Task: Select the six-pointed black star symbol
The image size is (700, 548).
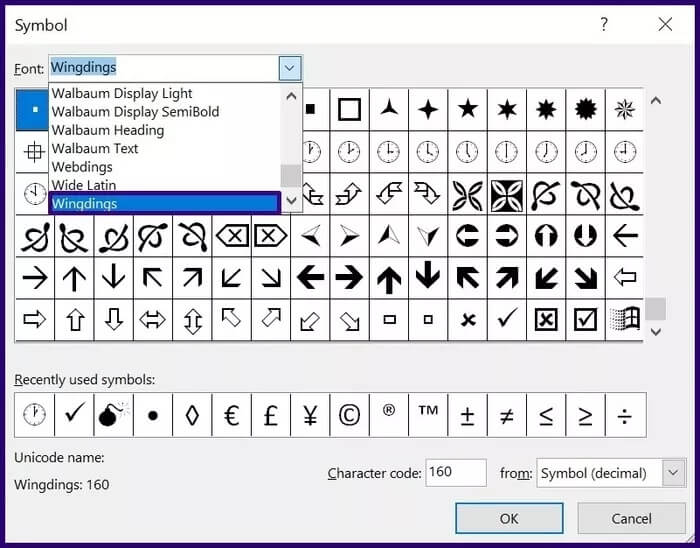Action: (x=507, y=109)
